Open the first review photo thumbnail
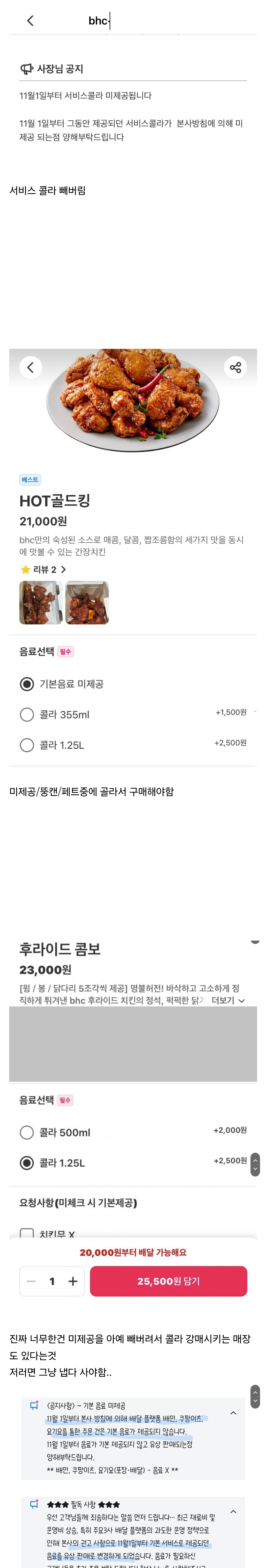The height and width of the screenshot is (1568, 266). pyautogui.click(x=41, y=603)
